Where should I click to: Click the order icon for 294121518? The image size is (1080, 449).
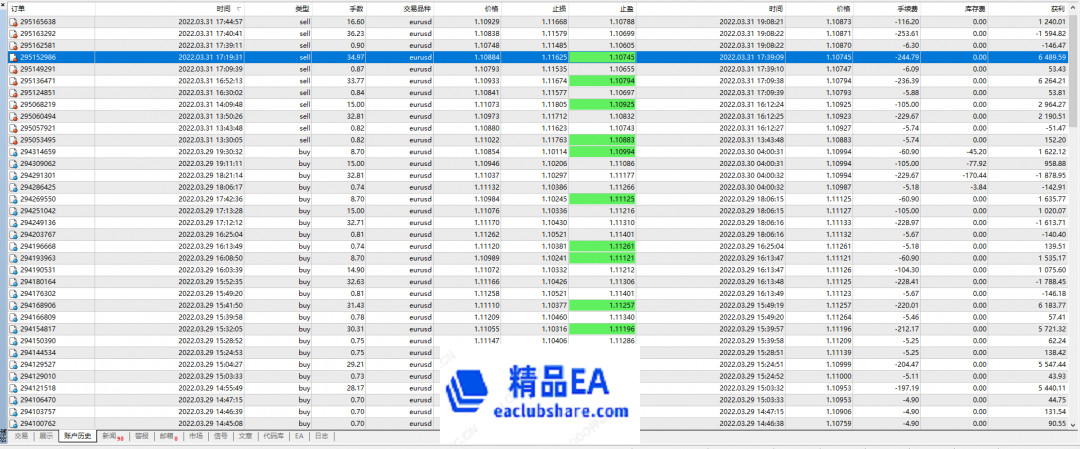(14, 388)
